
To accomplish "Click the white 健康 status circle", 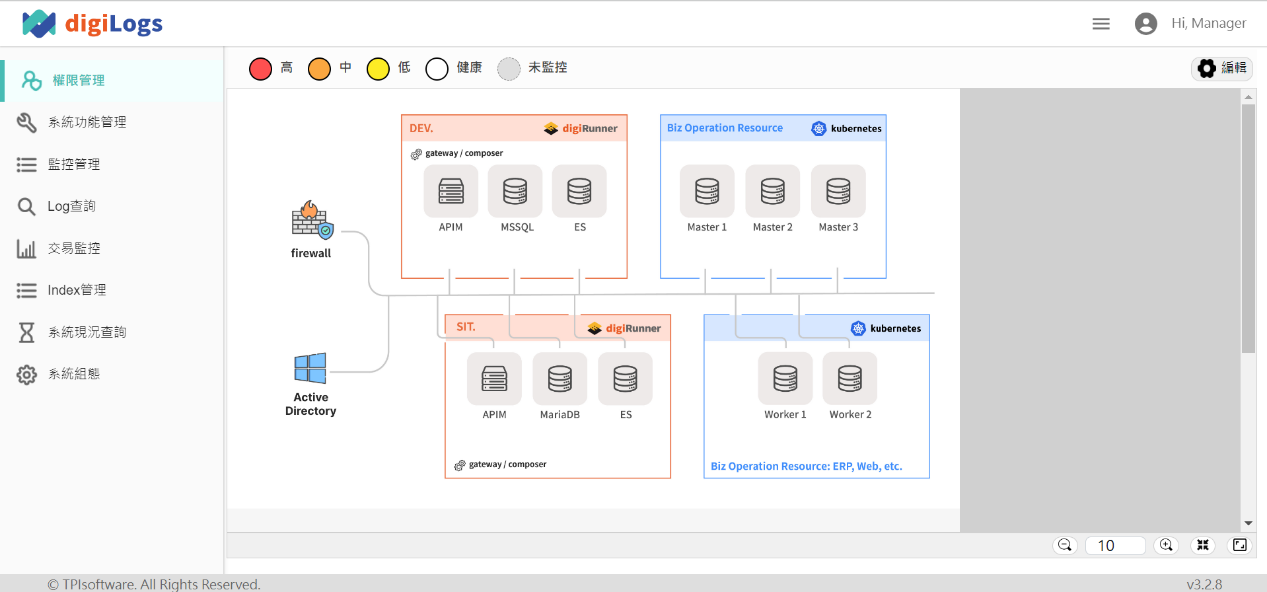I will 437,69.
